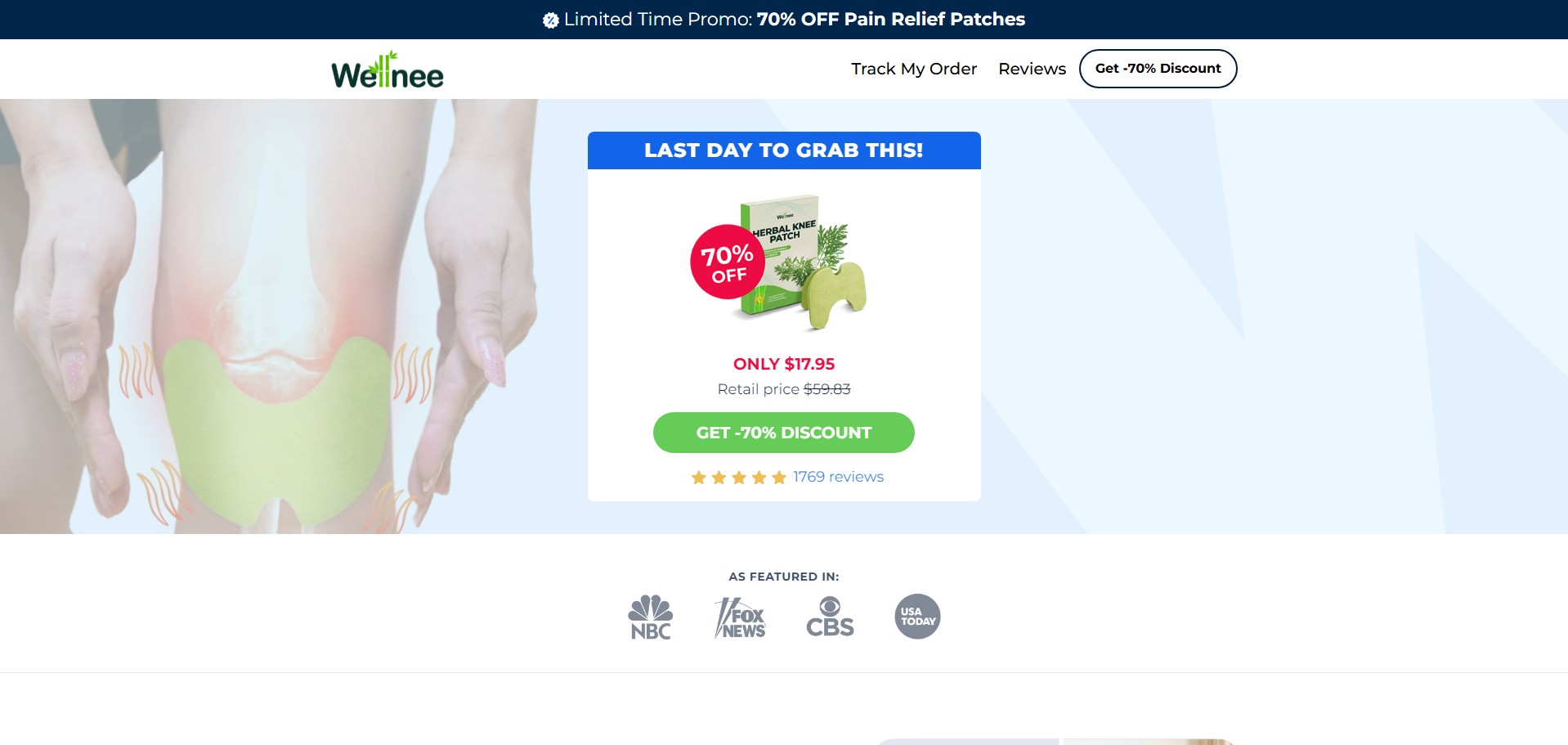
Task: Open Track My Order page
Action: pyautogui.click(x=914, y=69)
